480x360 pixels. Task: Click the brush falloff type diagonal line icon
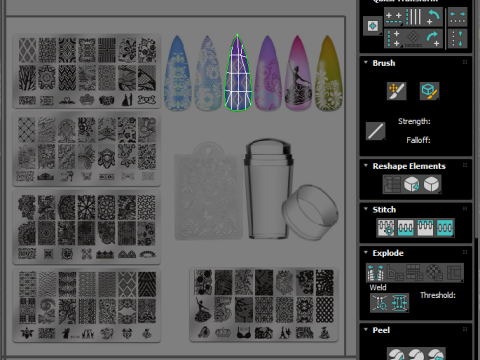pyautogui.click(x=376, y=131)
